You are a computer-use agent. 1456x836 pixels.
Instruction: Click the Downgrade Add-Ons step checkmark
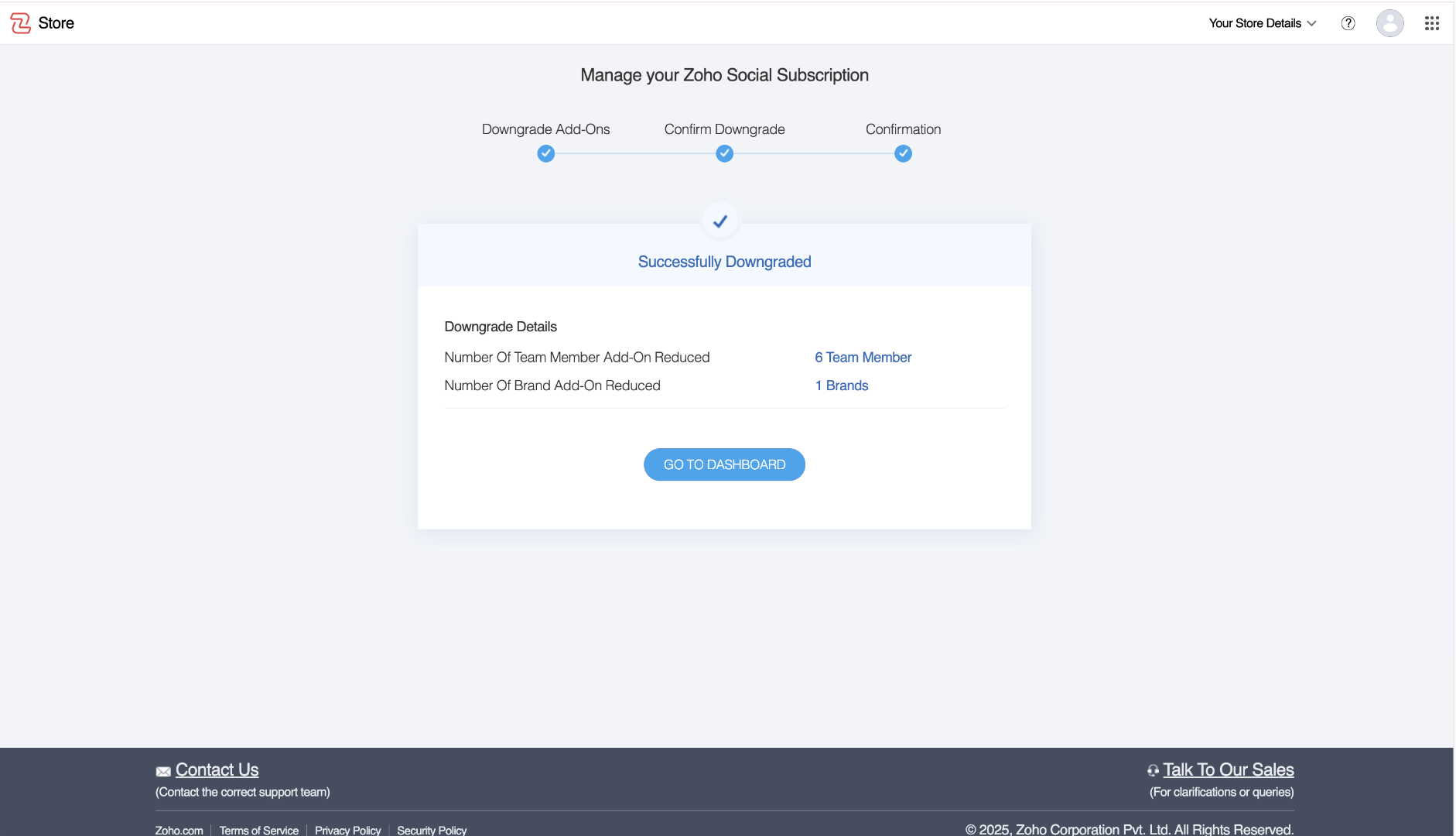pos(546,154)
